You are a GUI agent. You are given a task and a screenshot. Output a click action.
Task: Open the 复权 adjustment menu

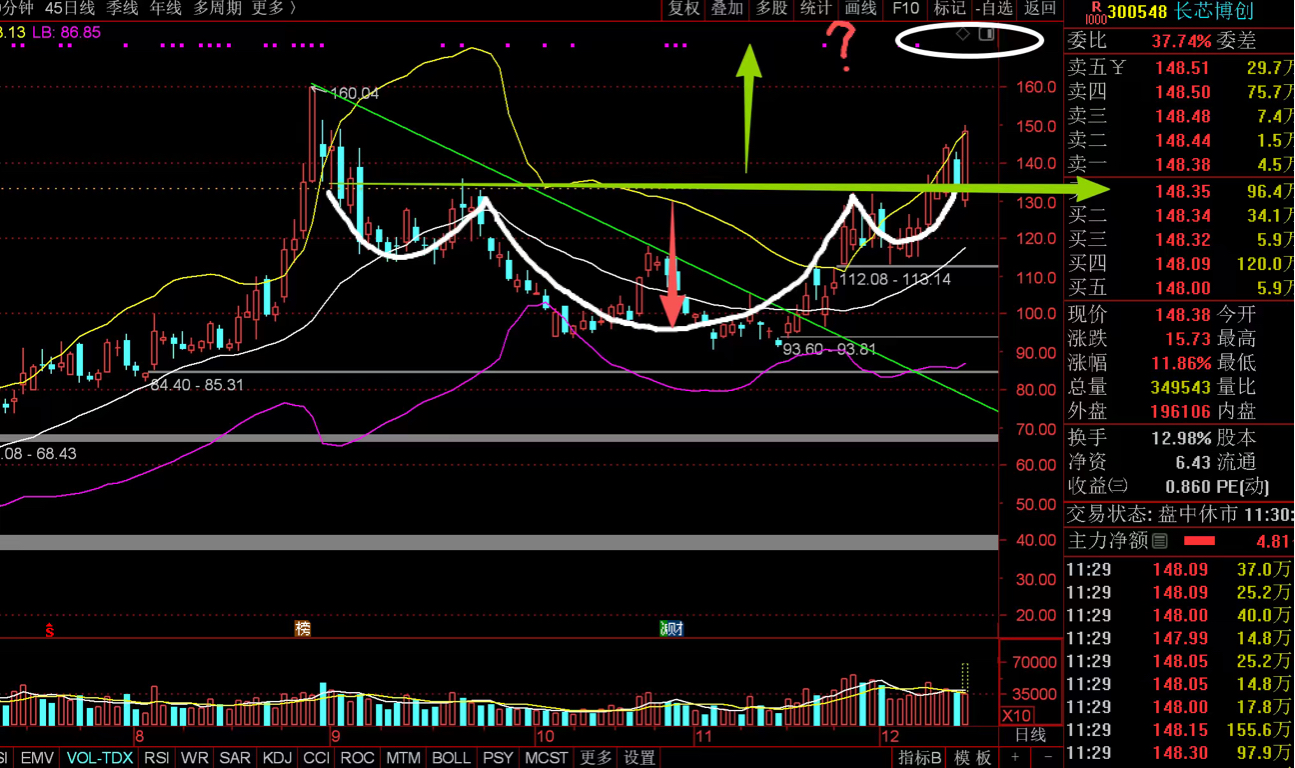684,8
